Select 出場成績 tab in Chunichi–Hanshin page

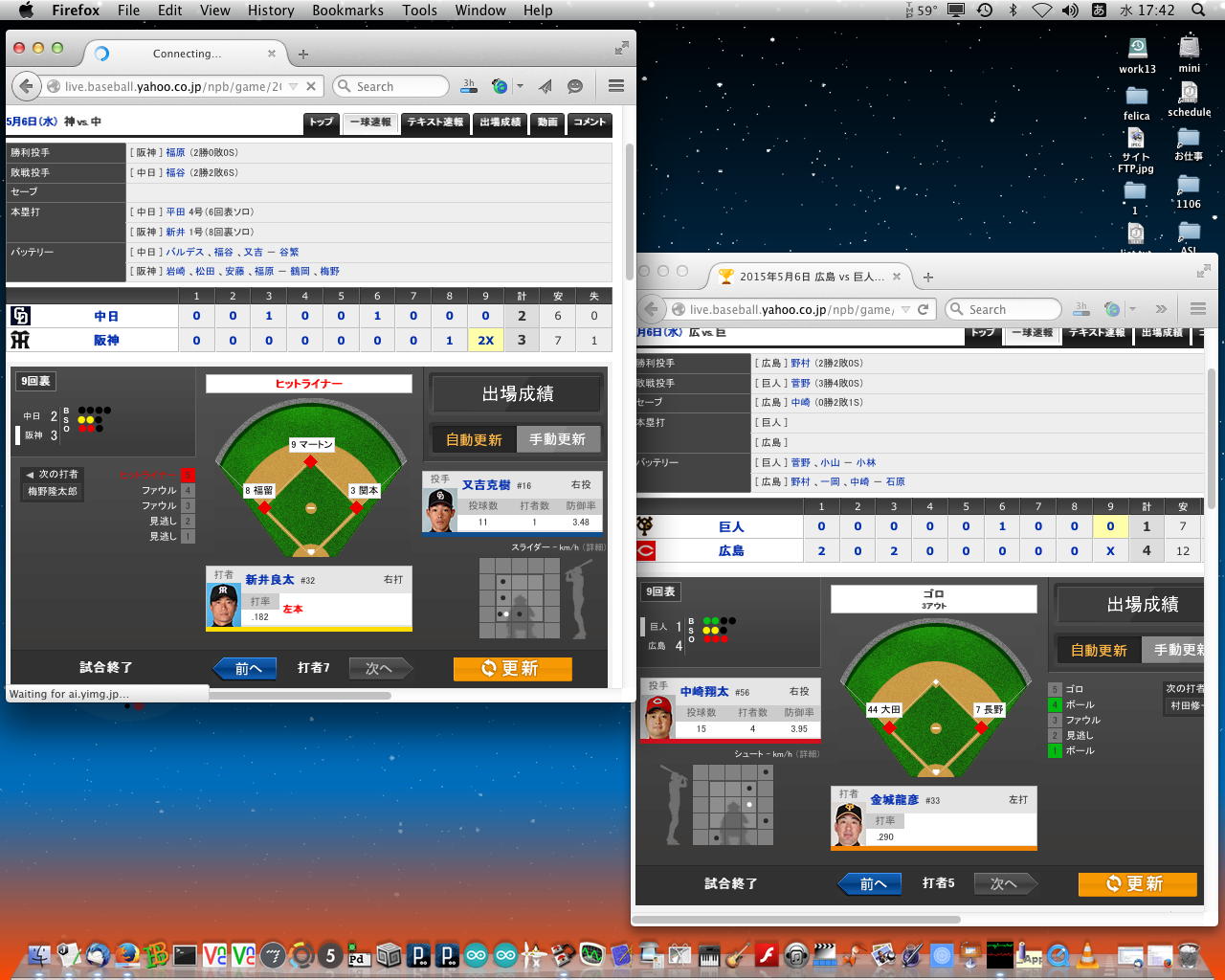point(501,122)
